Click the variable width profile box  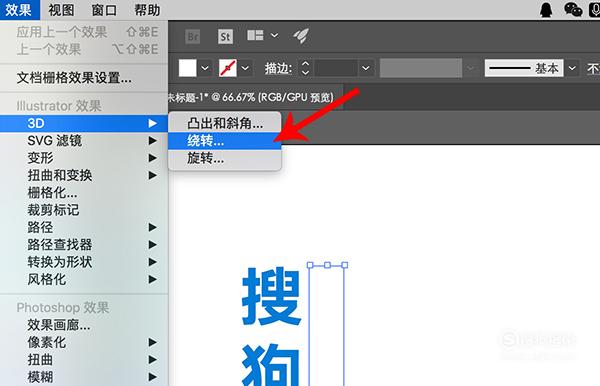click(421, 68)
